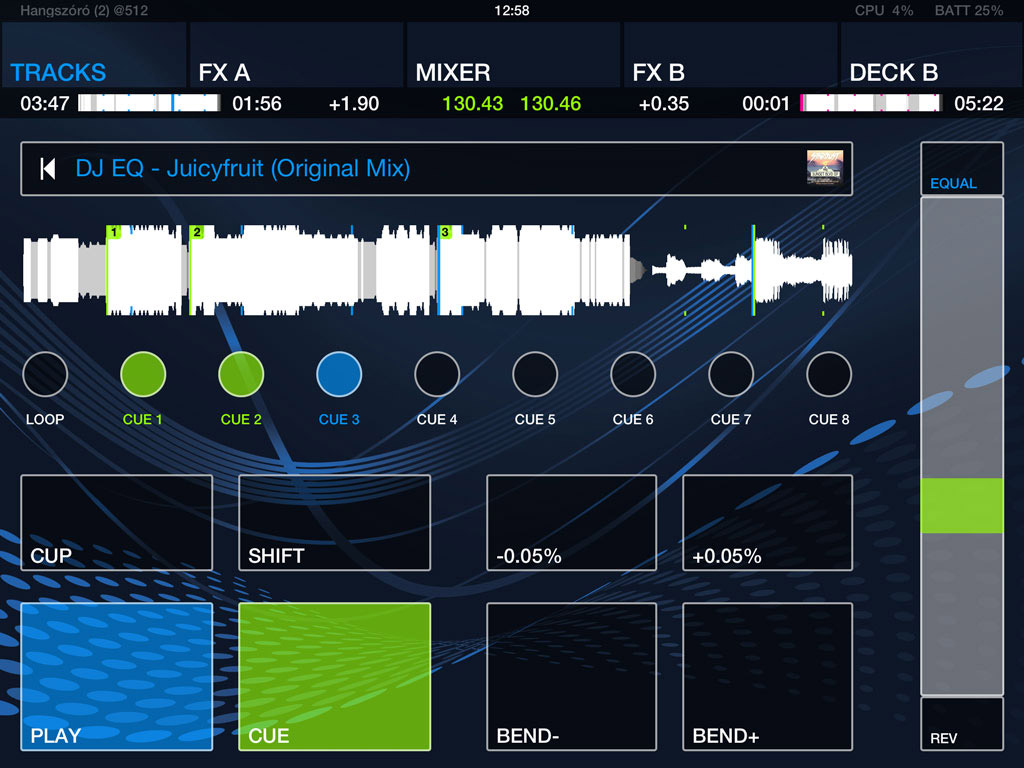1024x768 pixels.
Task: Click the Deck B BPM value 130.46
Action: coord(551,104)
